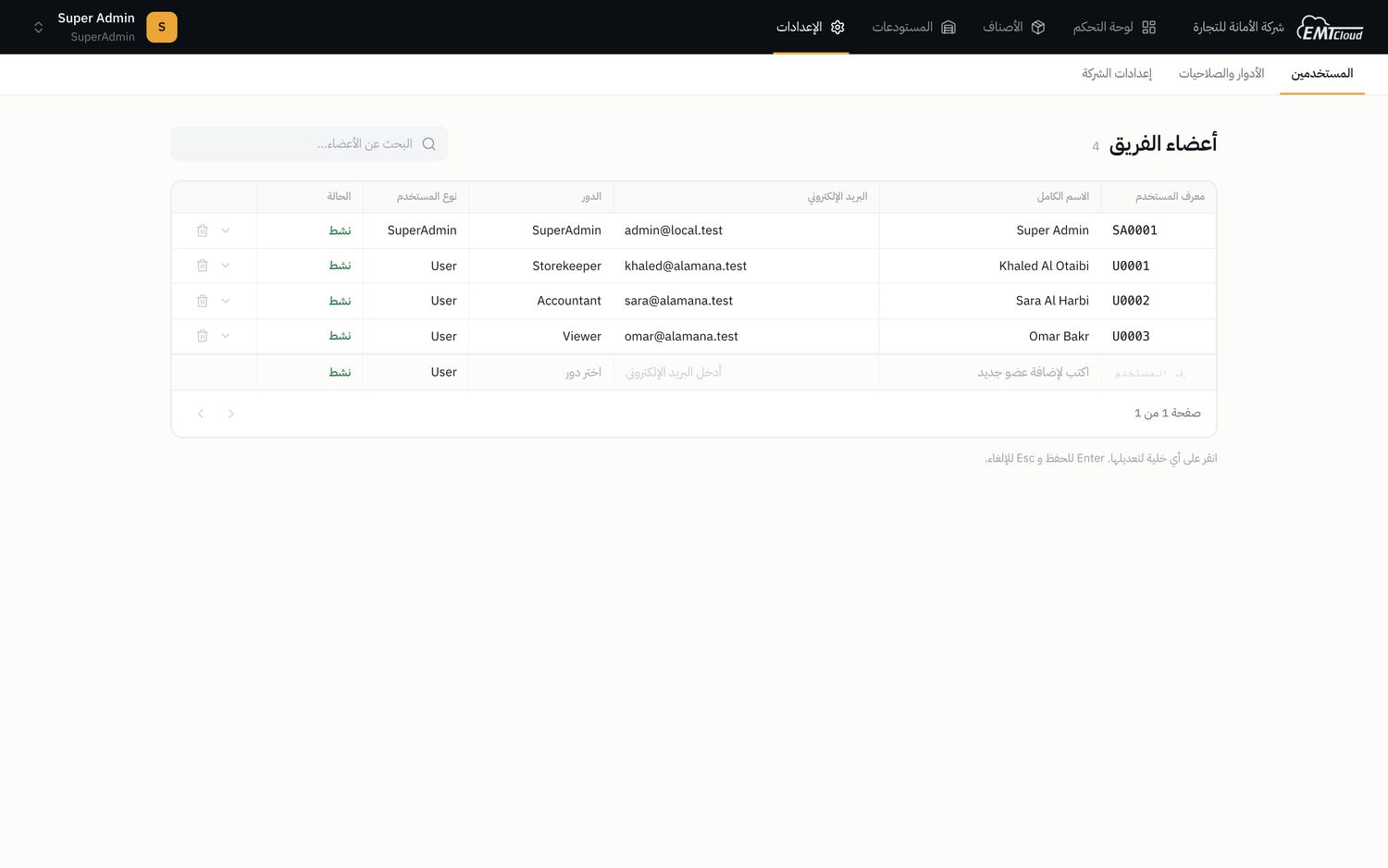Switch to إعدادات الشركة company settings sub-tab

[x=1117, y=73]
